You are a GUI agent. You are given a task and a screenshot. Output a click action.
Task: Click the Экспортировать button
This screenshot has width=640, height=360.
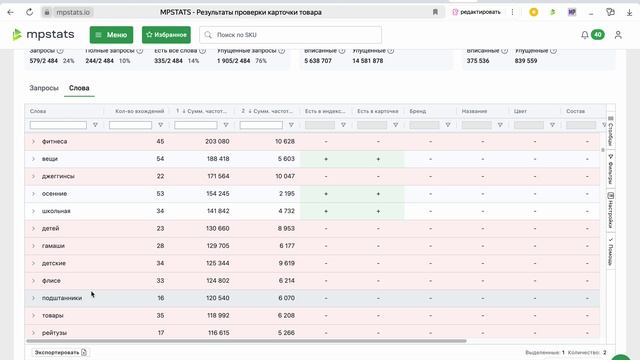point(60,352)
